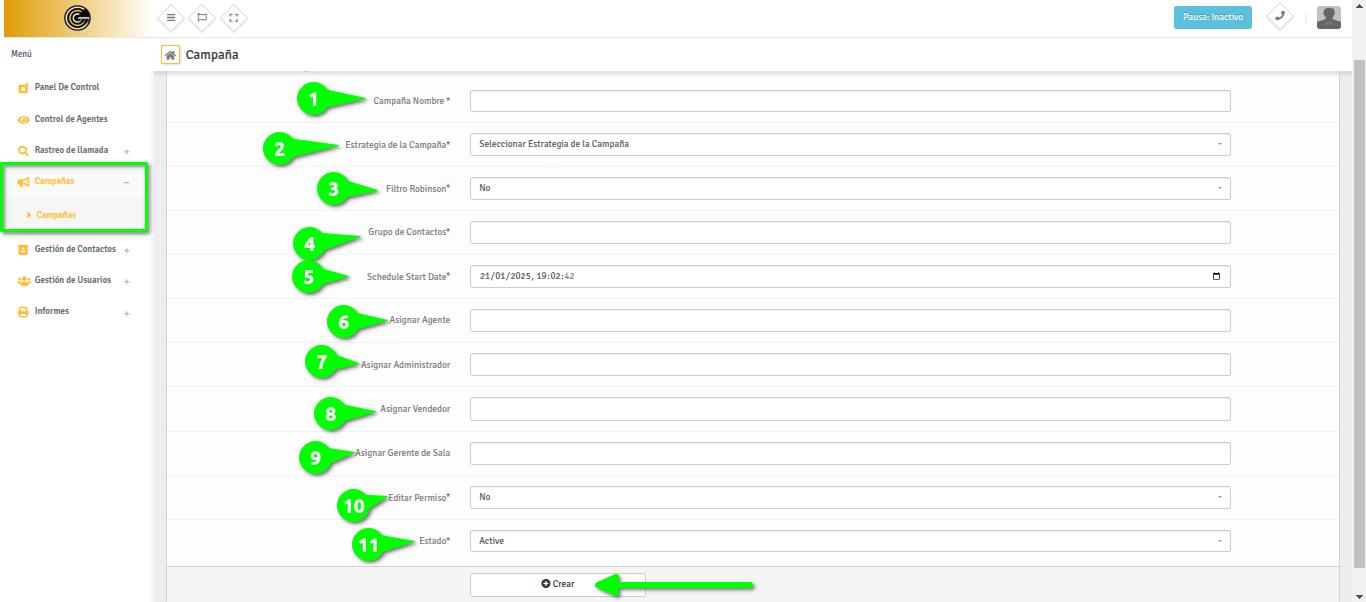Open calendar picker in Schedule Start Date
This screenshot has height=602, width=1366.
(x=1216, y=277)
